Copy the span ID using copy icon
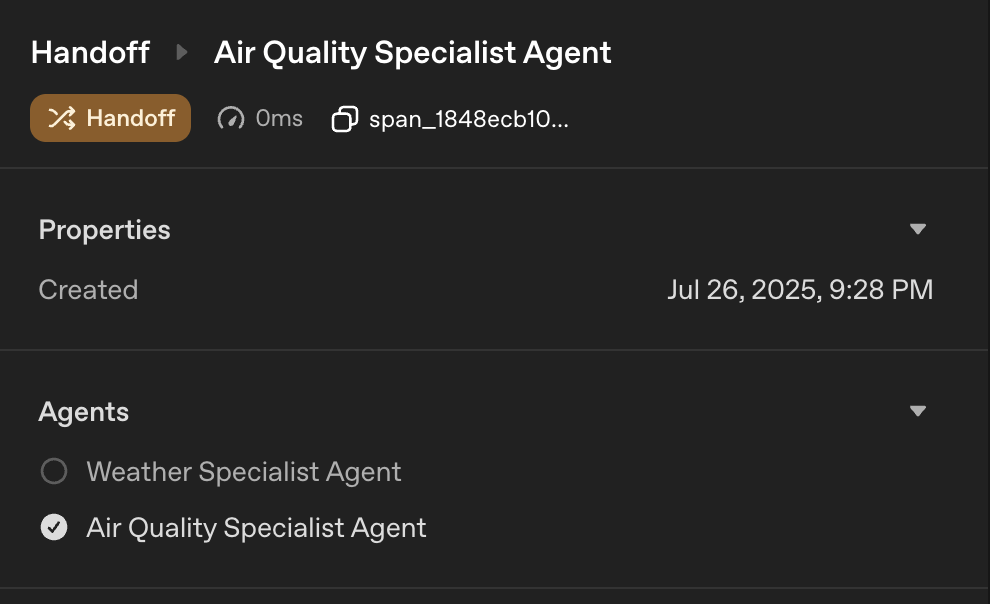The height and width of the screenshot is (604, 990). pos(344,120)
